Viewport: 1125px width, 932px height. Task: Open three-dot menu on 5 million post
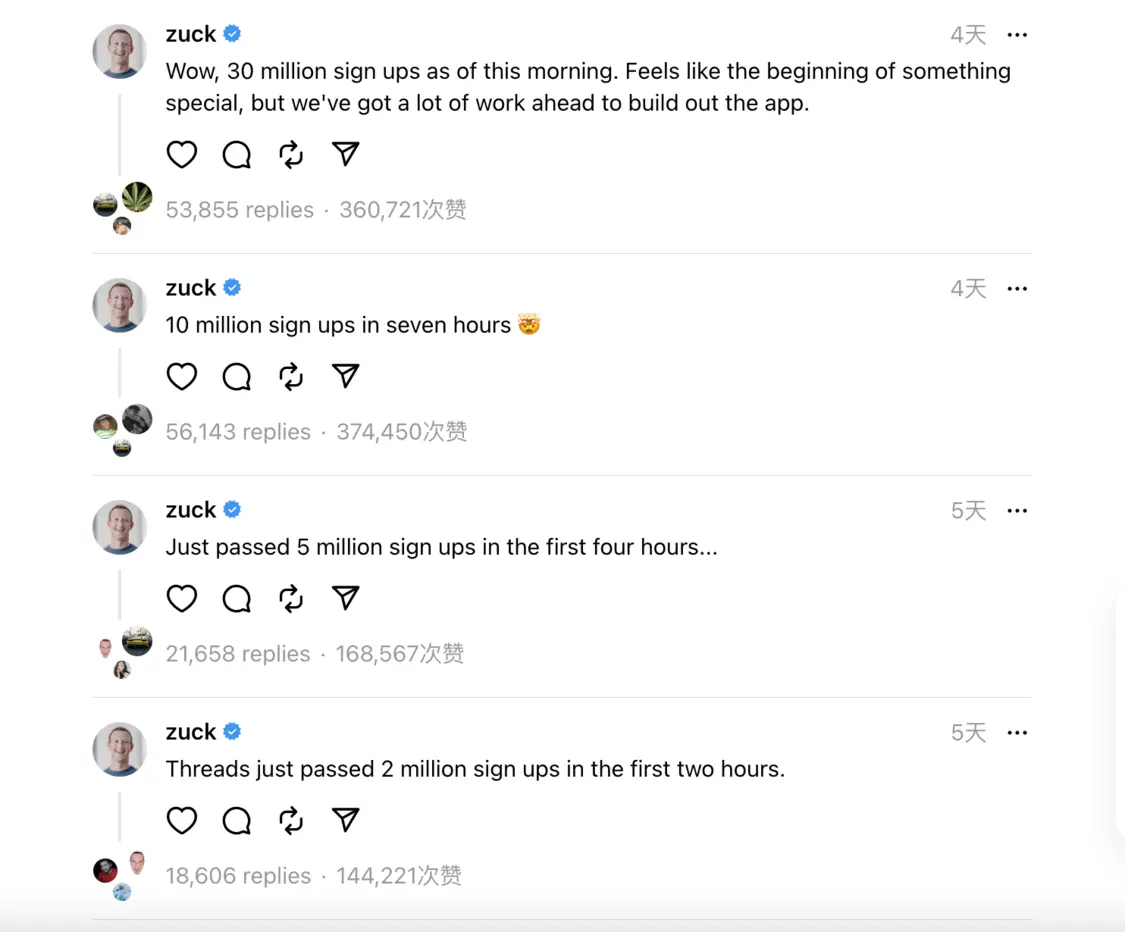click(x=1017, y=511)
